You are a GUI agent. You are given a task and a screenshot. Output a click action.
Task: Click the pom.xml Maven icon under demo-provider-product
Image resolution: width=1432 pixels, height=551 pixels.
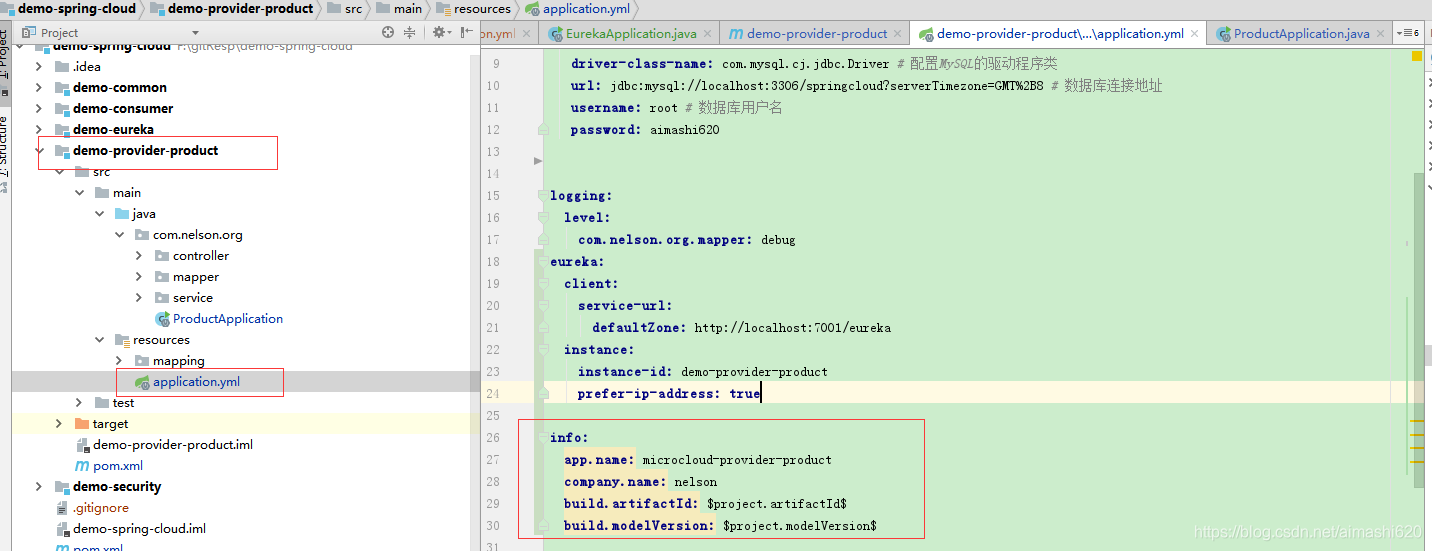click(x=83, y=466)
